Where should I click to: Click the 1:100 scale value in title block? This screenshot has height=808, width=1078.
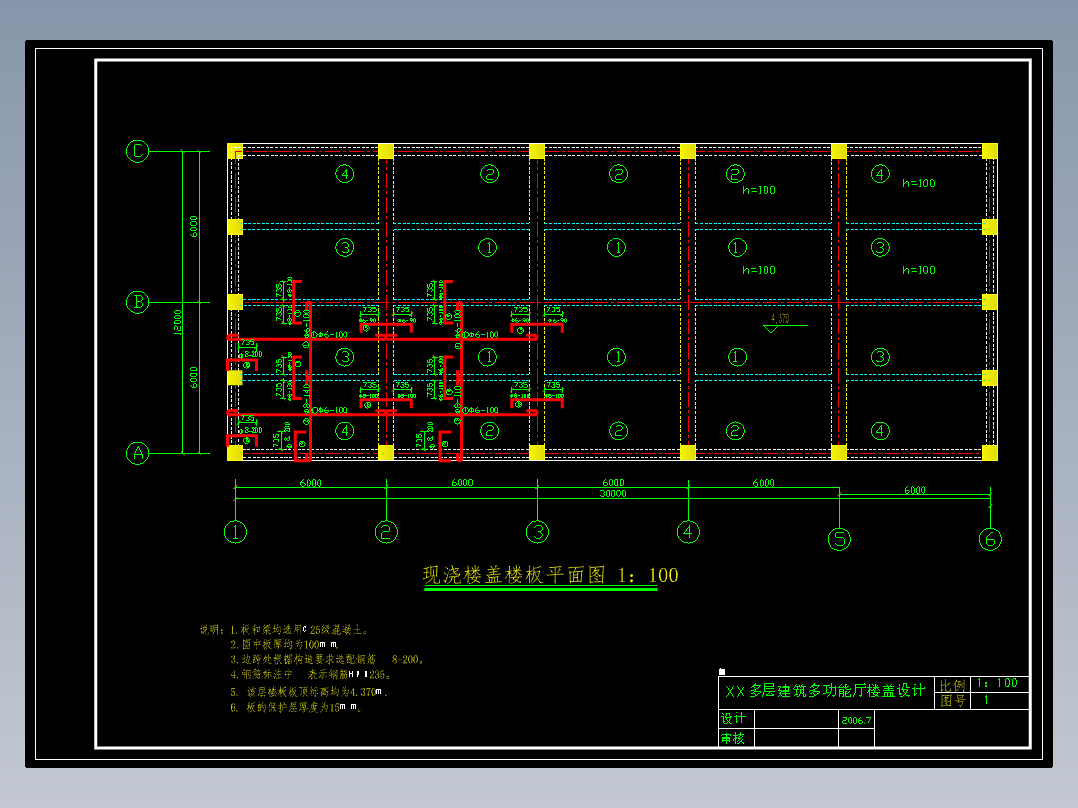point(997,683)
